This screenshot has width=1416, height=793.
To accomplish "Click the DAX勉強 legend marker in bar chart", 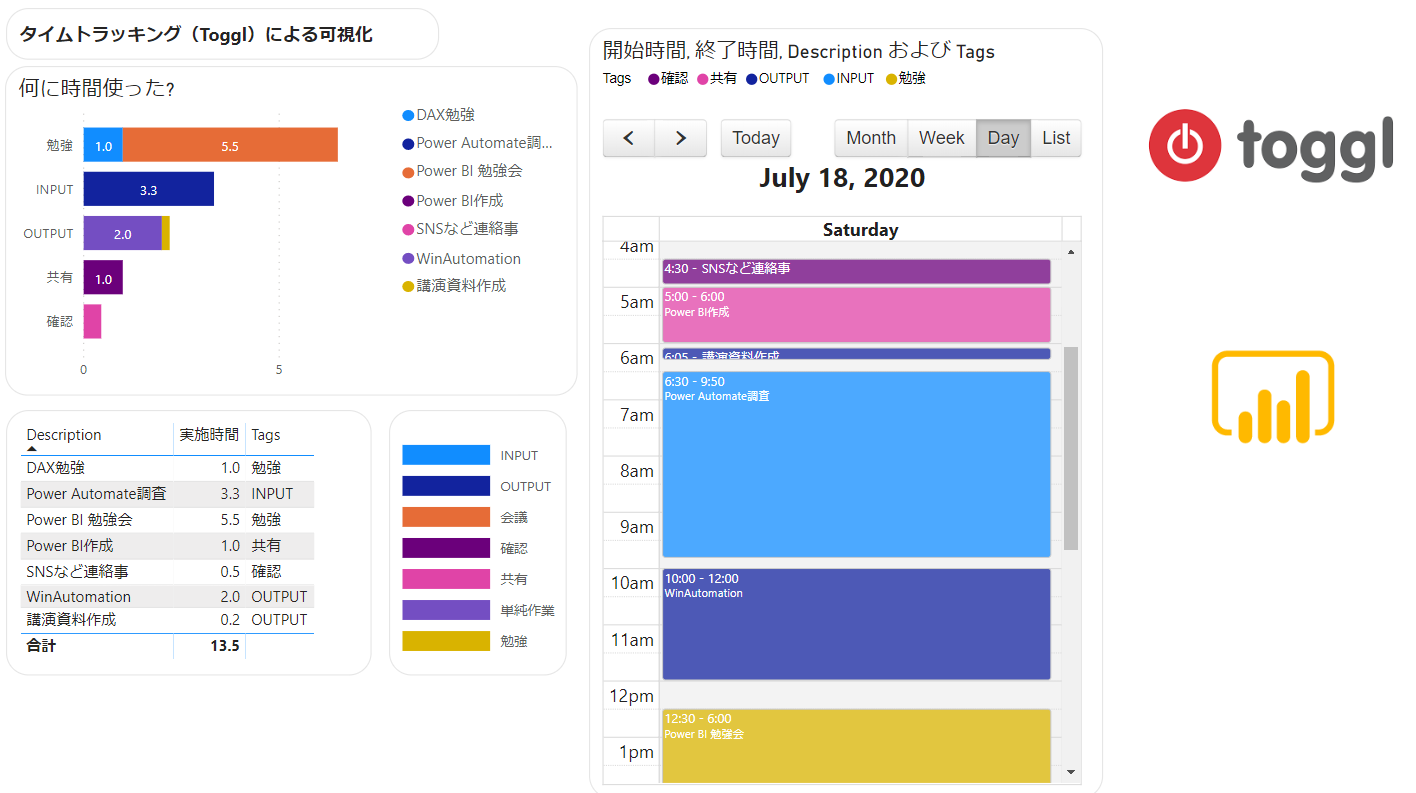I will 408,116.
